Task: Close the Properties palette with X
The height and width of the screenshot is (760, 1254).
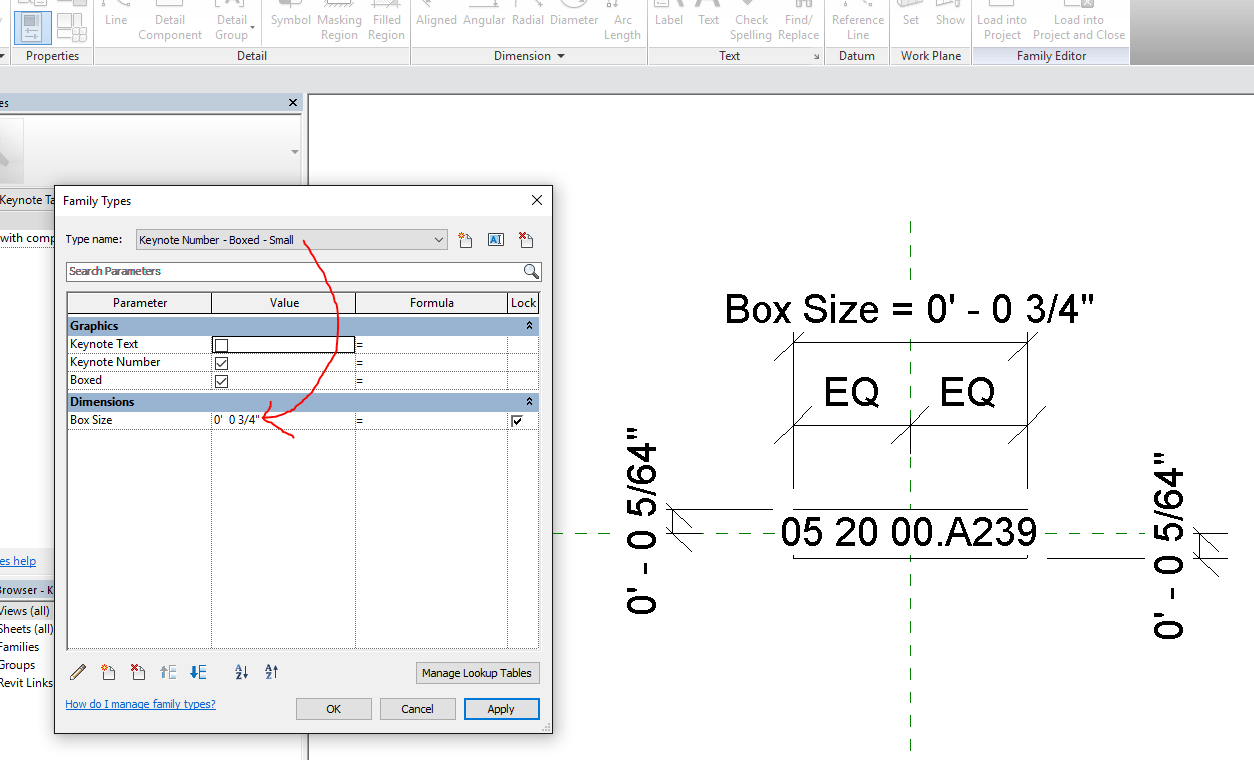Action: (x=293, y=103)
